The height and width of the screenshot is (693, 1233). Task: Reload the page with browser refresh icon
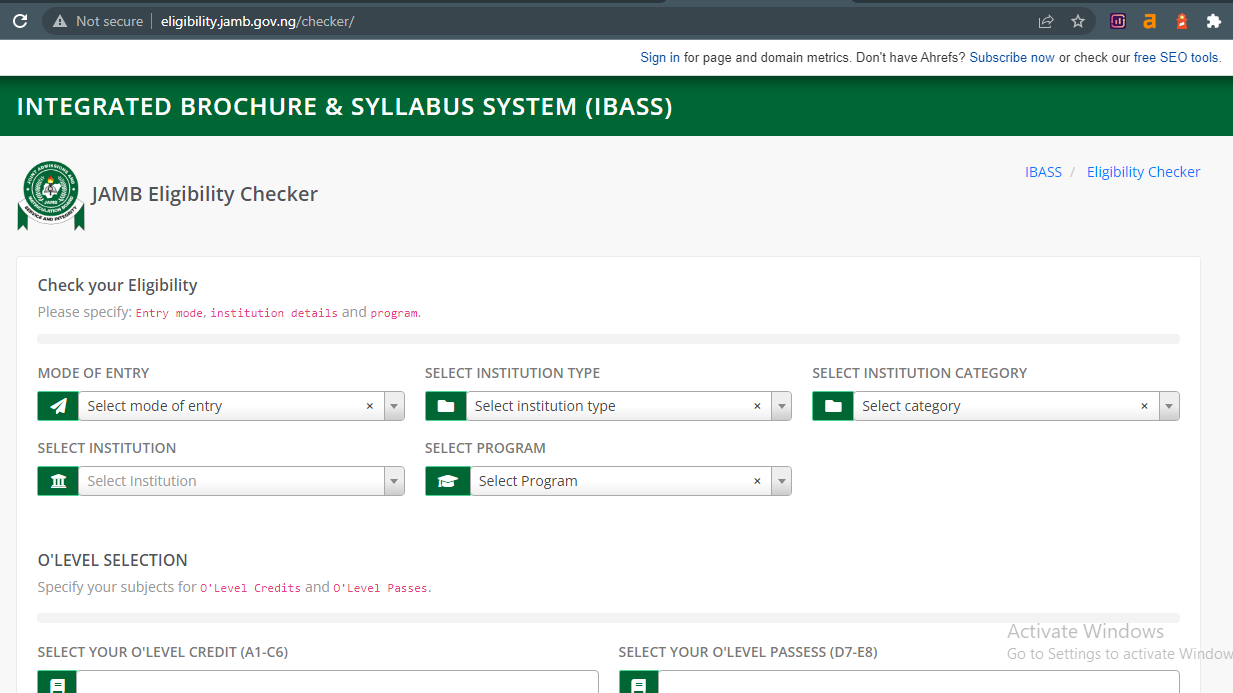click(x=20, y=21)
